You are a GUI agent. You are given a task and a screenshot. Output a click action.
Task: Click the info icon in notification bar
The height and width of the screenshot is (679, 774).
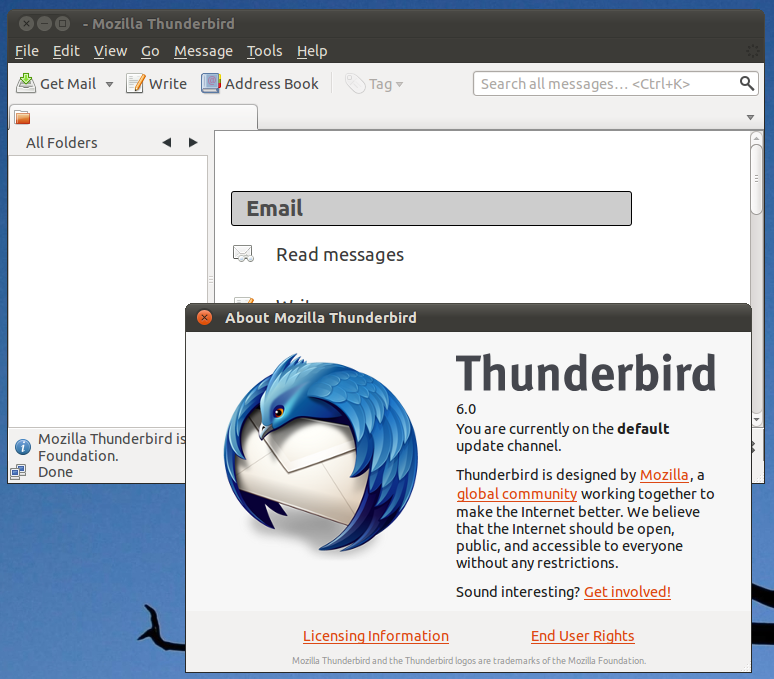(x=23, y=447)
